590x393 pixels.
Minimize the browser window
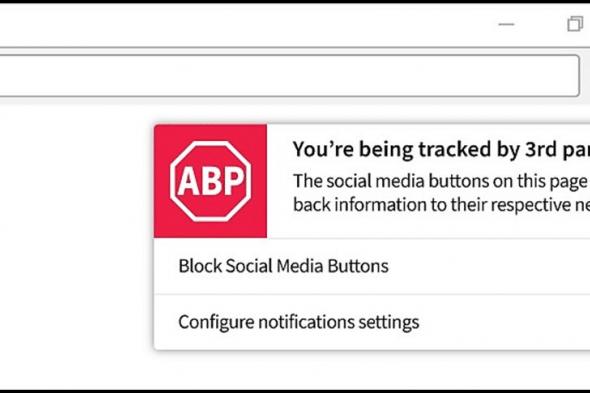[506, 24]
